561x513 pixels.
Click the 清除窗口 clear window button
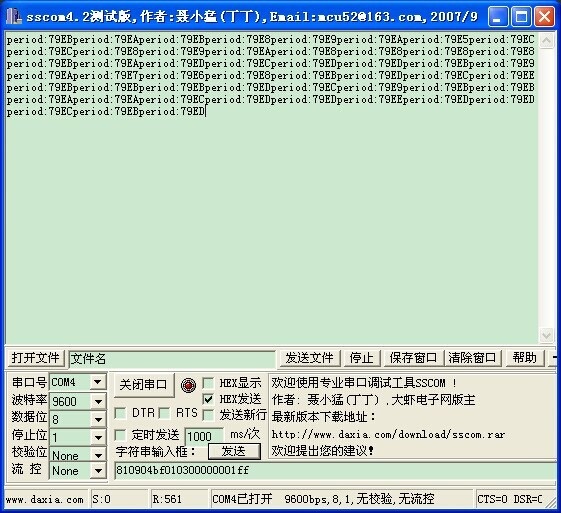472,358
